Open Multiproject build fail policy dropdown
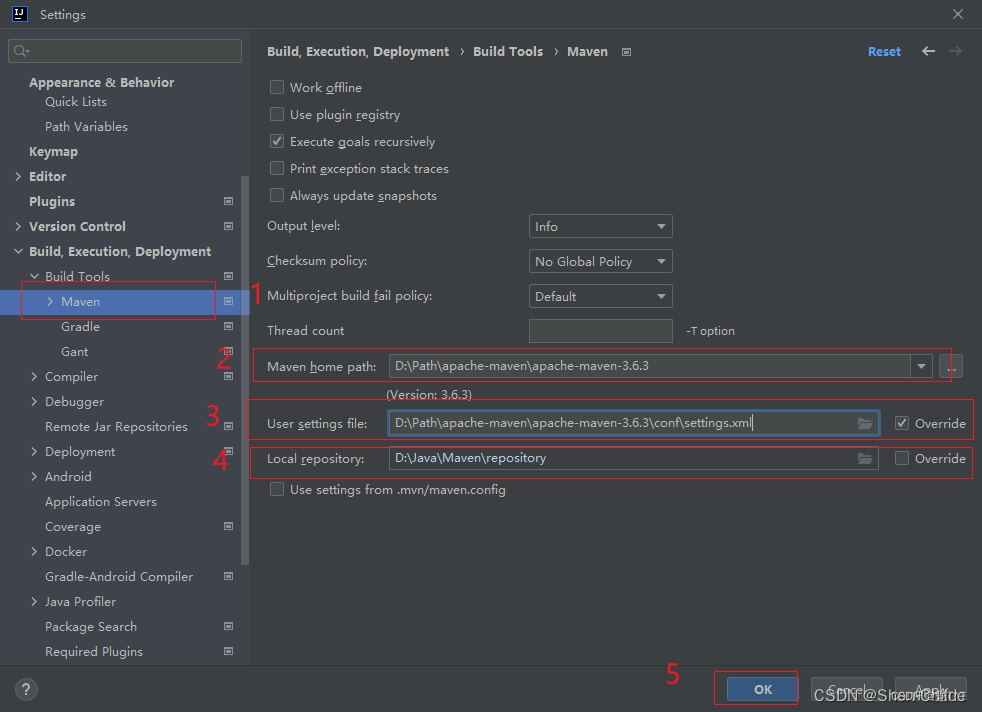 pos(601,296)
